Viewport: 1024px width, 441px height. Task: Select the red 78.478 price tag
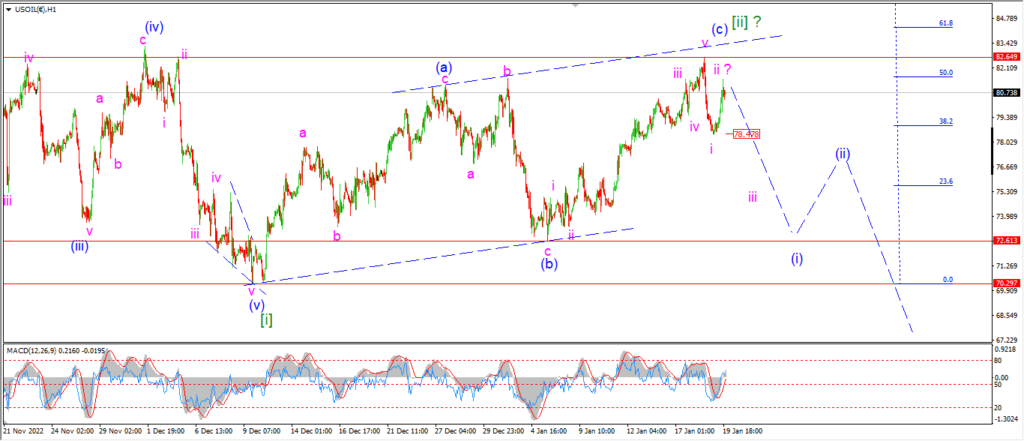click(x=746, y=134)
